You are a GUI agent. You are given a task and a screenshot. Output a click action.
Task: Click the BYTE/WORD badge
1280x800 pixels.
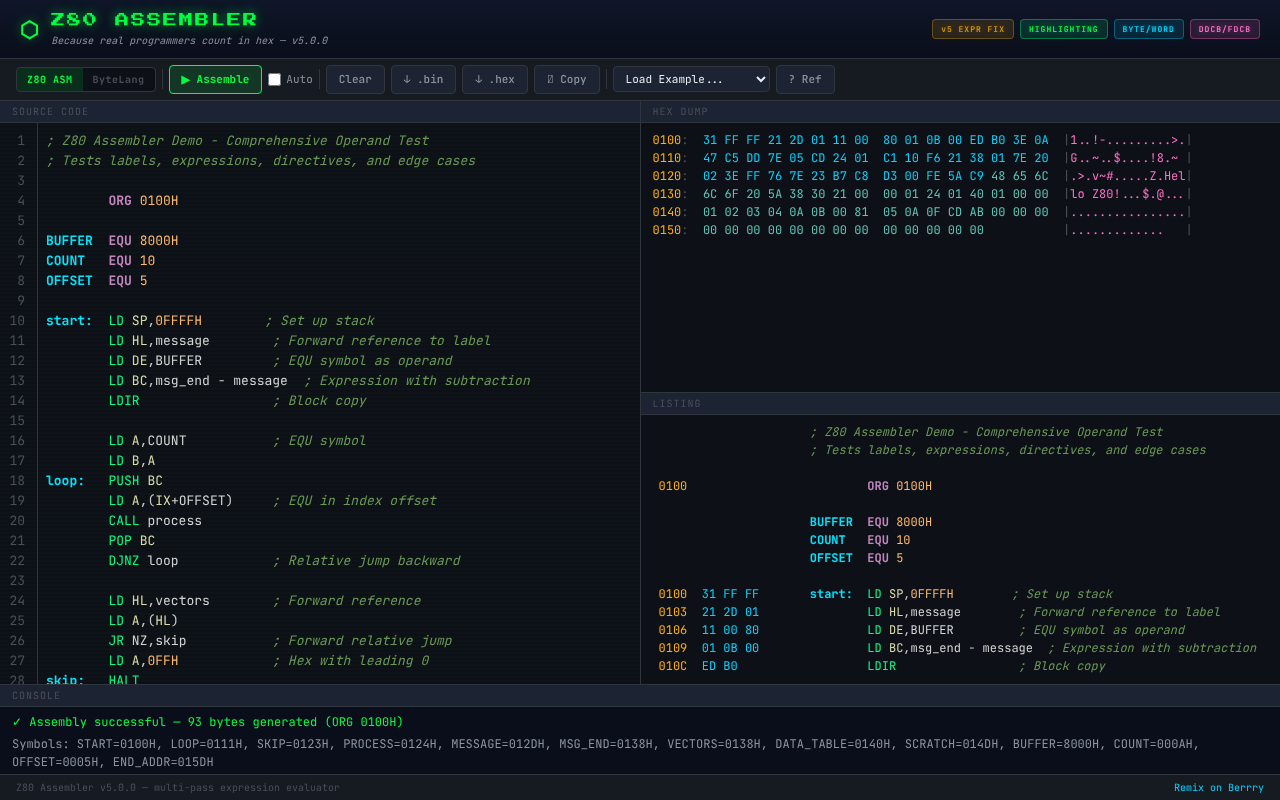[x=1149, y=29]
